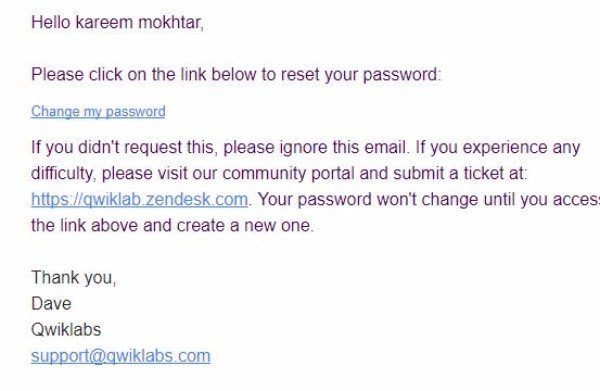
Task: Click the text 'submit a ticket at'
Action: point(458,173)
